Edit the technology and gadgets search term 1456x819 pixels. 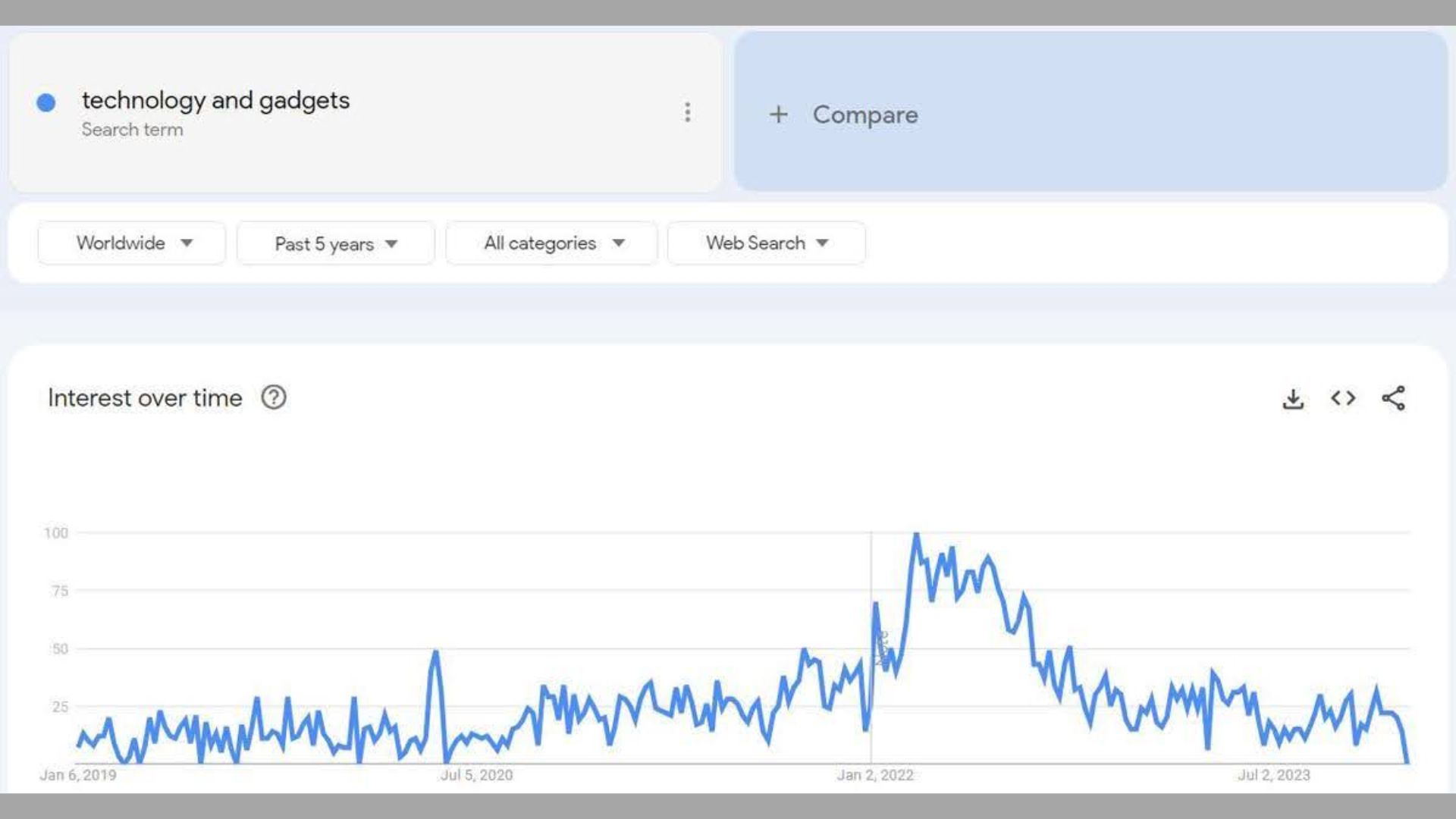tap(215, 100)
